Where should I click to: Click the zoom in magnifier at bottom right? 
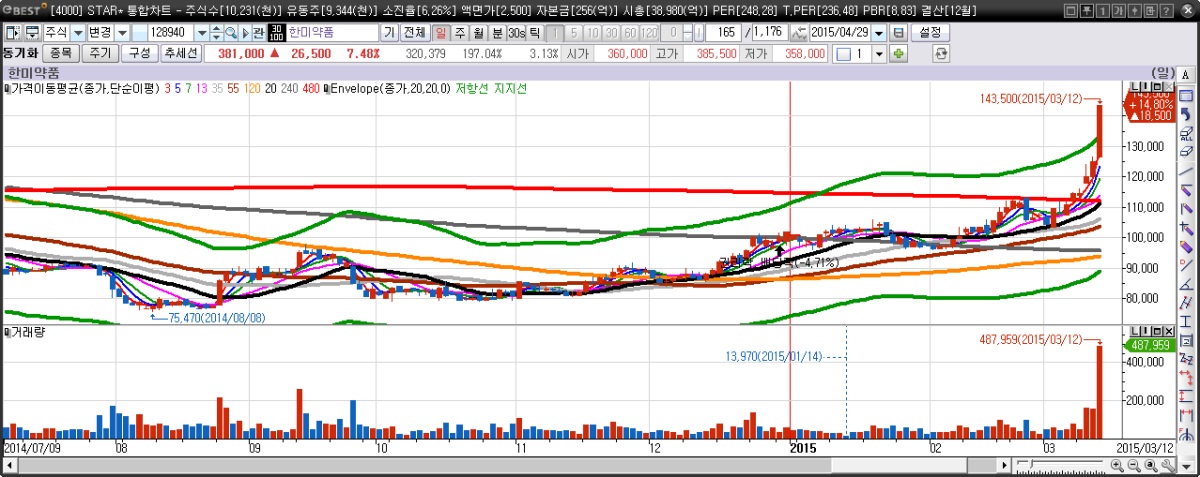(1117, 466)
